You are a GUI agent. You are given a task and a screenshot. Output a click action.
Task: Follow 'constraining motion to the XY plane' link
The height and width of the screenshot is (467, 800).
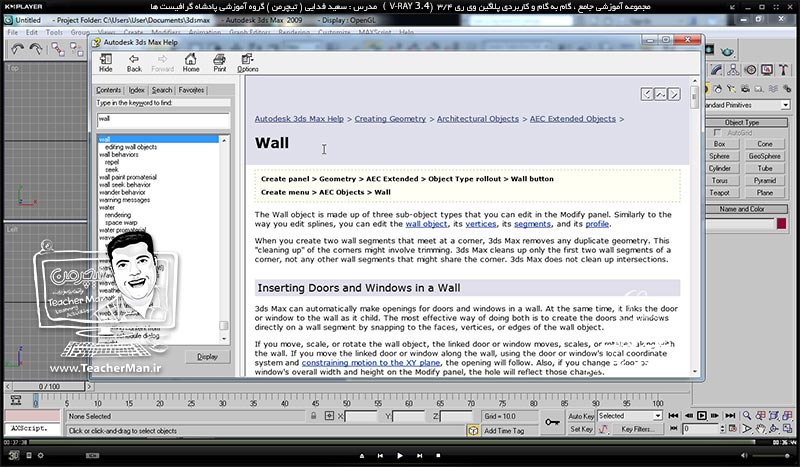[x=371, y=363]
